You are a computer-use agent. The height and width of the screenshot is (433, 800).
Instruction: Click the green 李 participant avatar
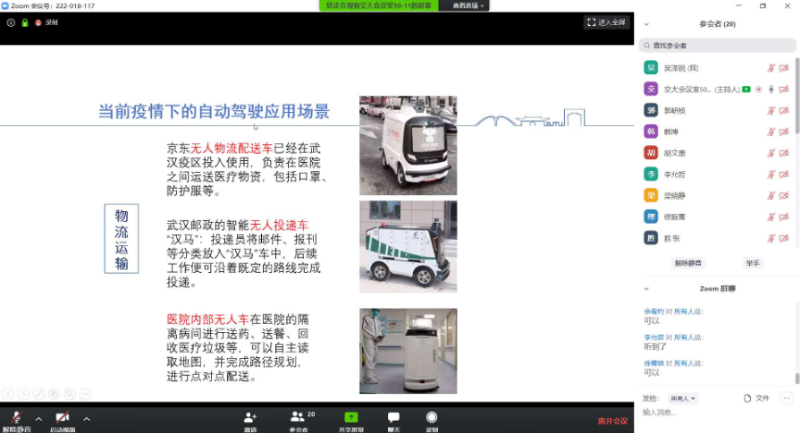point(651,174)
